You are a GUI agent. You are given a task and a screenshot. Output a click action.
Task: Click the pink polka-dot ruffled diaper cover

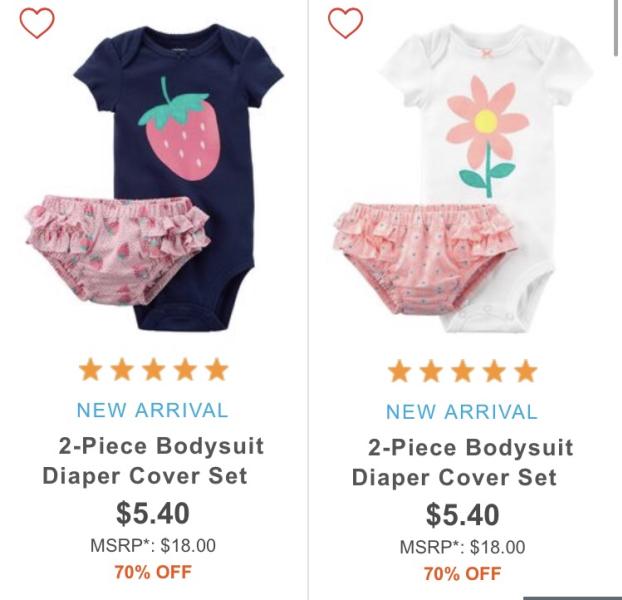coord(426,258)
